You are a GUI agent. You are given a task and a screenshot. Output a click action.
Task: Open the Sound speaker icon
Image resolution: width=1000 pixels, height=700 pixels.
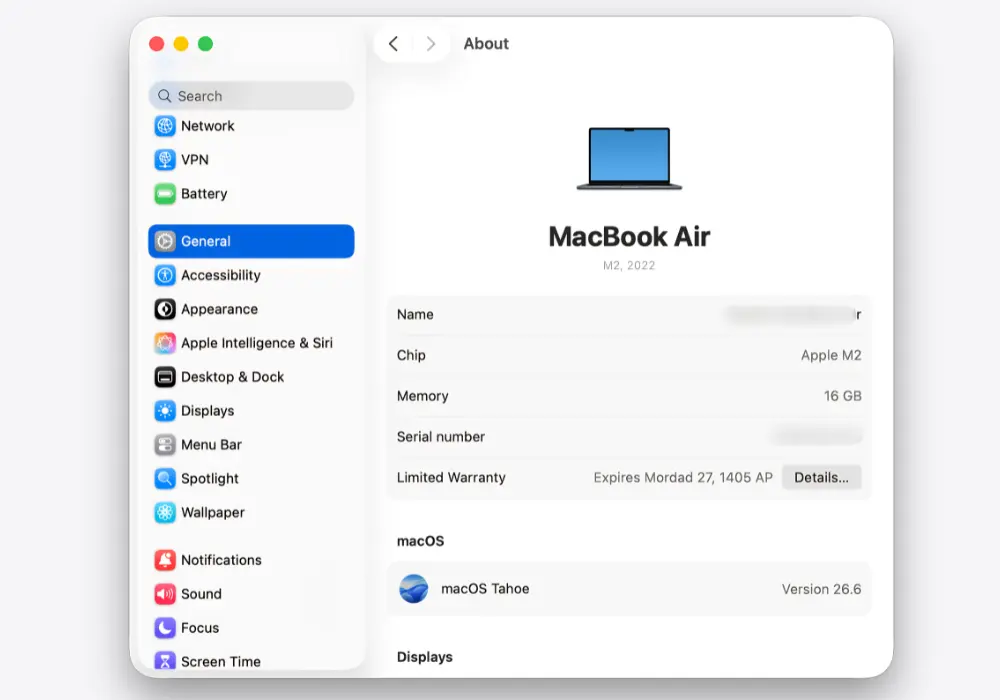point(165,594)
